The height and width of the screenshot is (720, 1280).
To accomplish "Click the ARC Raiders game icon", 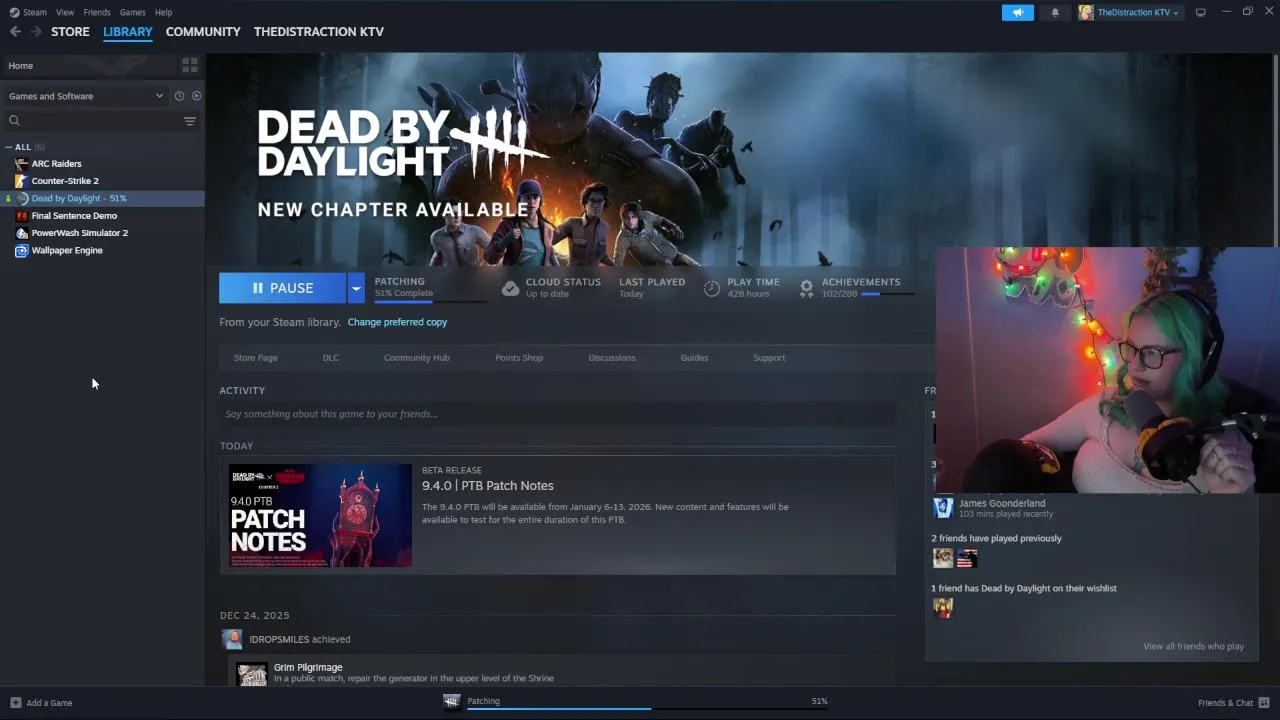I will tap(22, 164).
